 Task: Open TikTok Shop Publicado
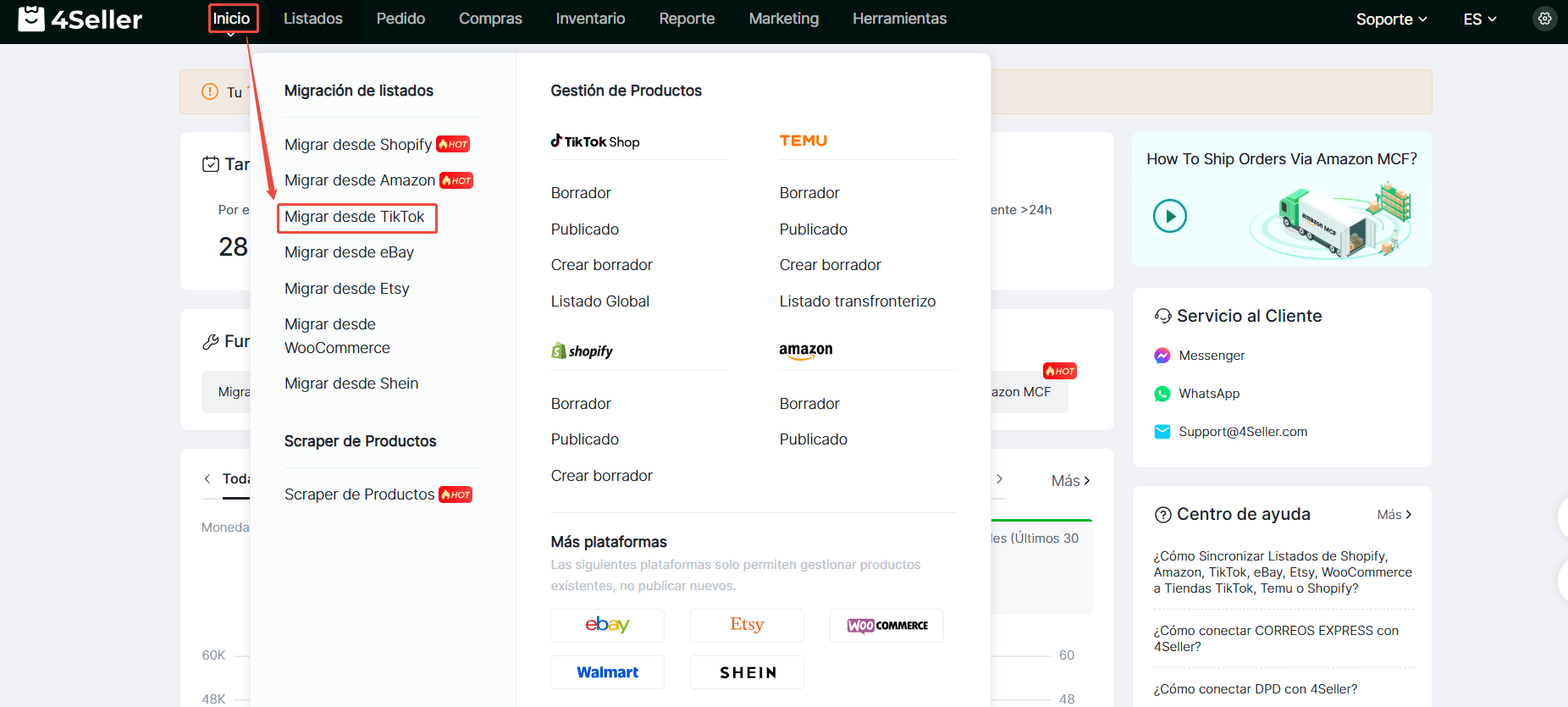pyautogui.click(x=585, y=229)
